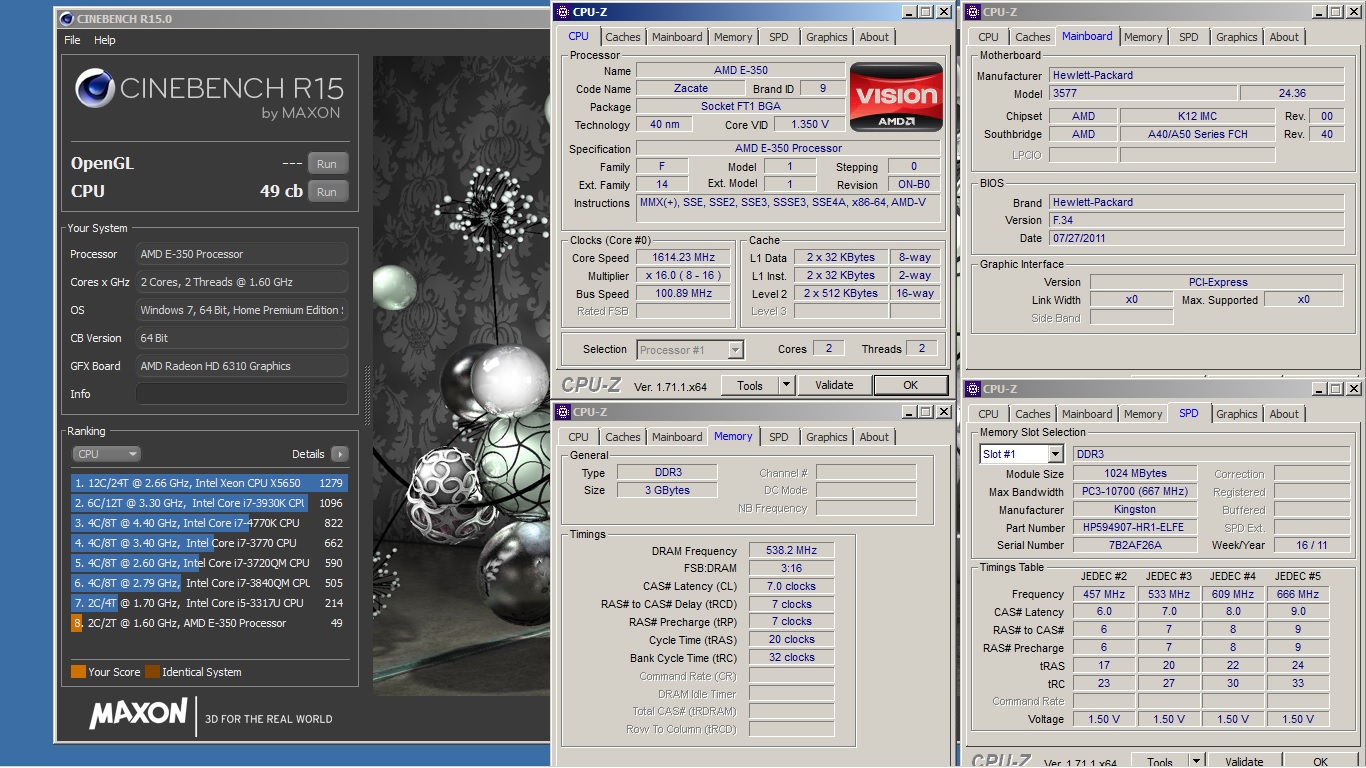Open the Help menu in Cinebench

105,40
